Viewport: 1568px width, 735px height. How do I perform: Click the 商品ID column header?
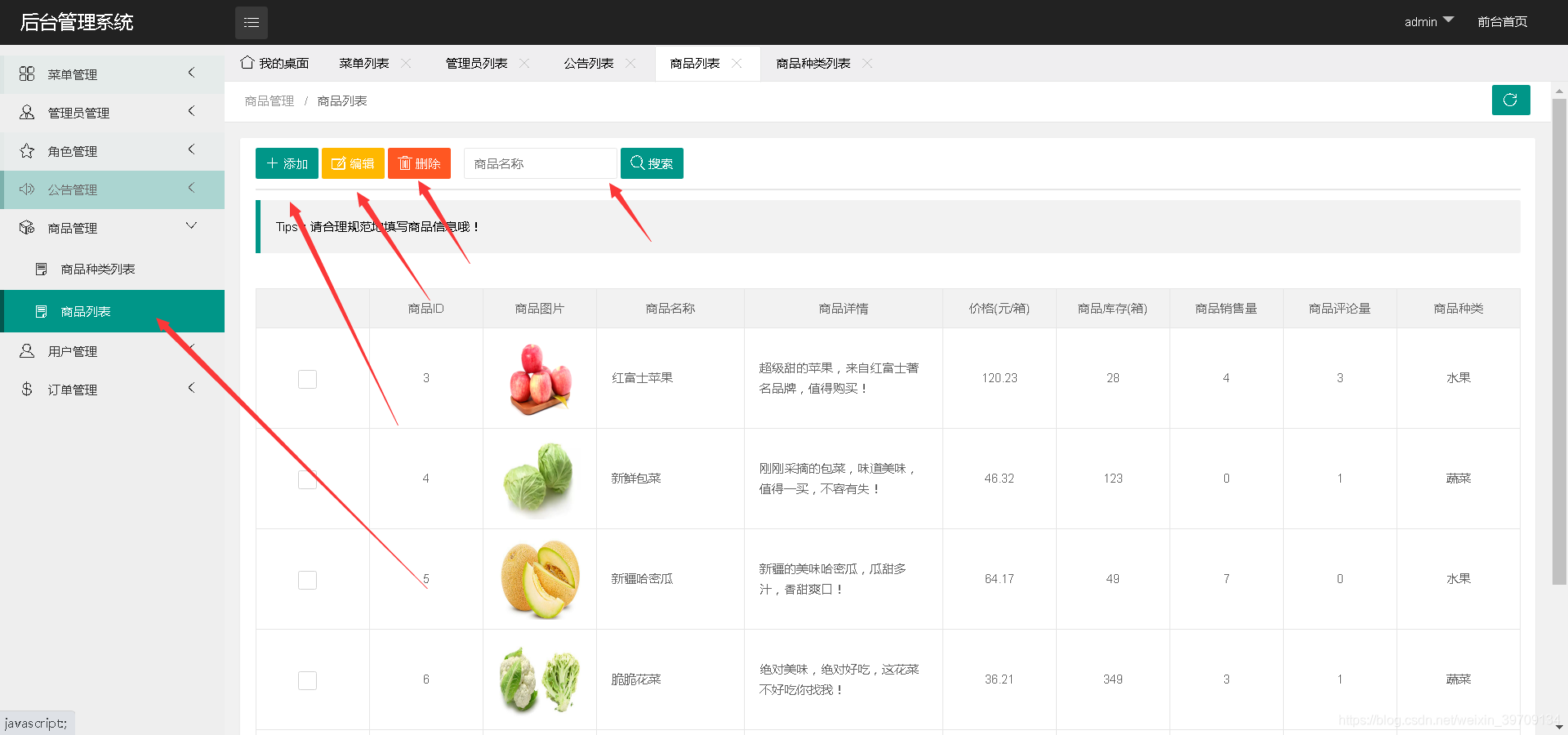tap(425, 308)
